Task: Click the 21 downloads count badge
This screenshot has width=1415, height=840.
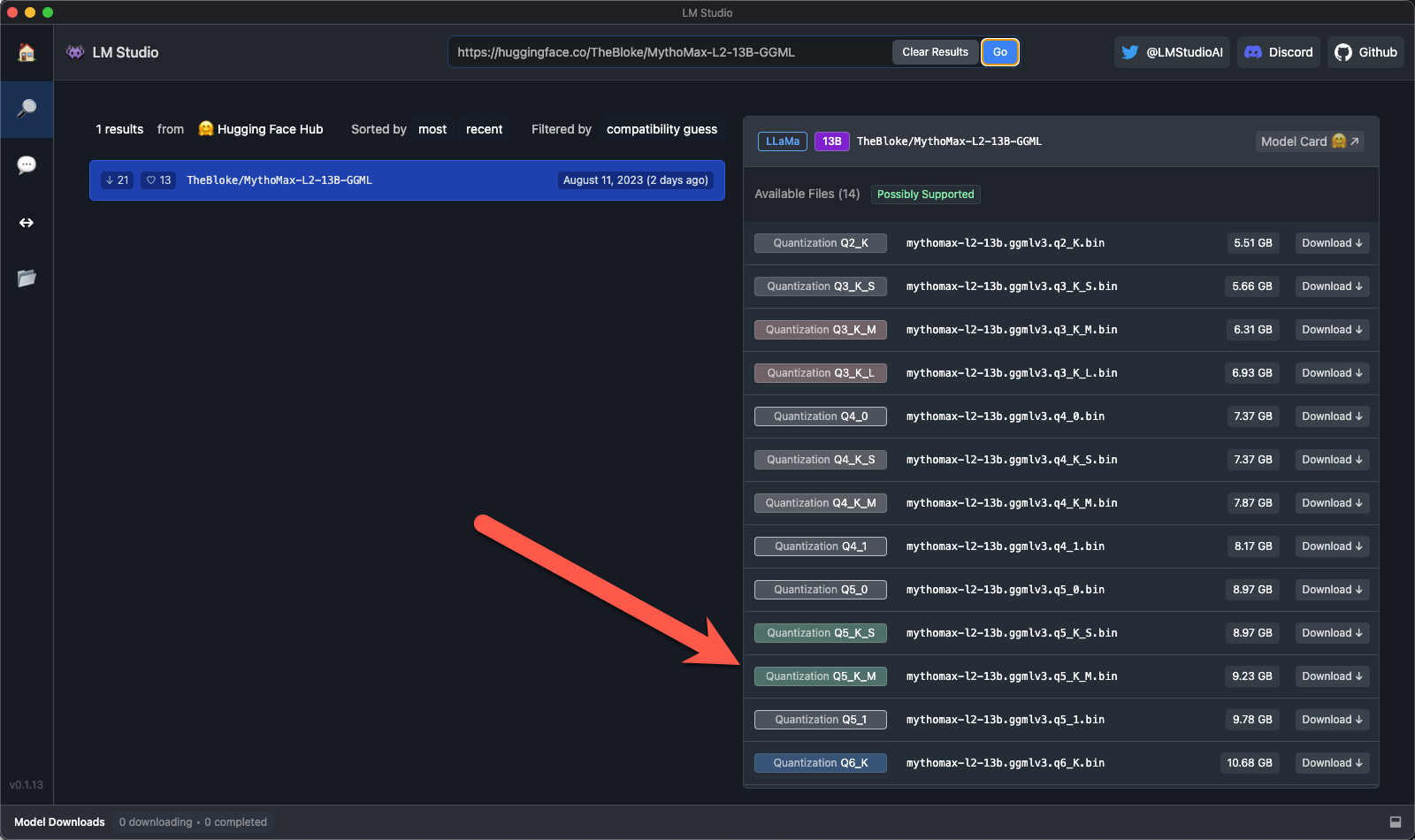Action: coord(117,180)
